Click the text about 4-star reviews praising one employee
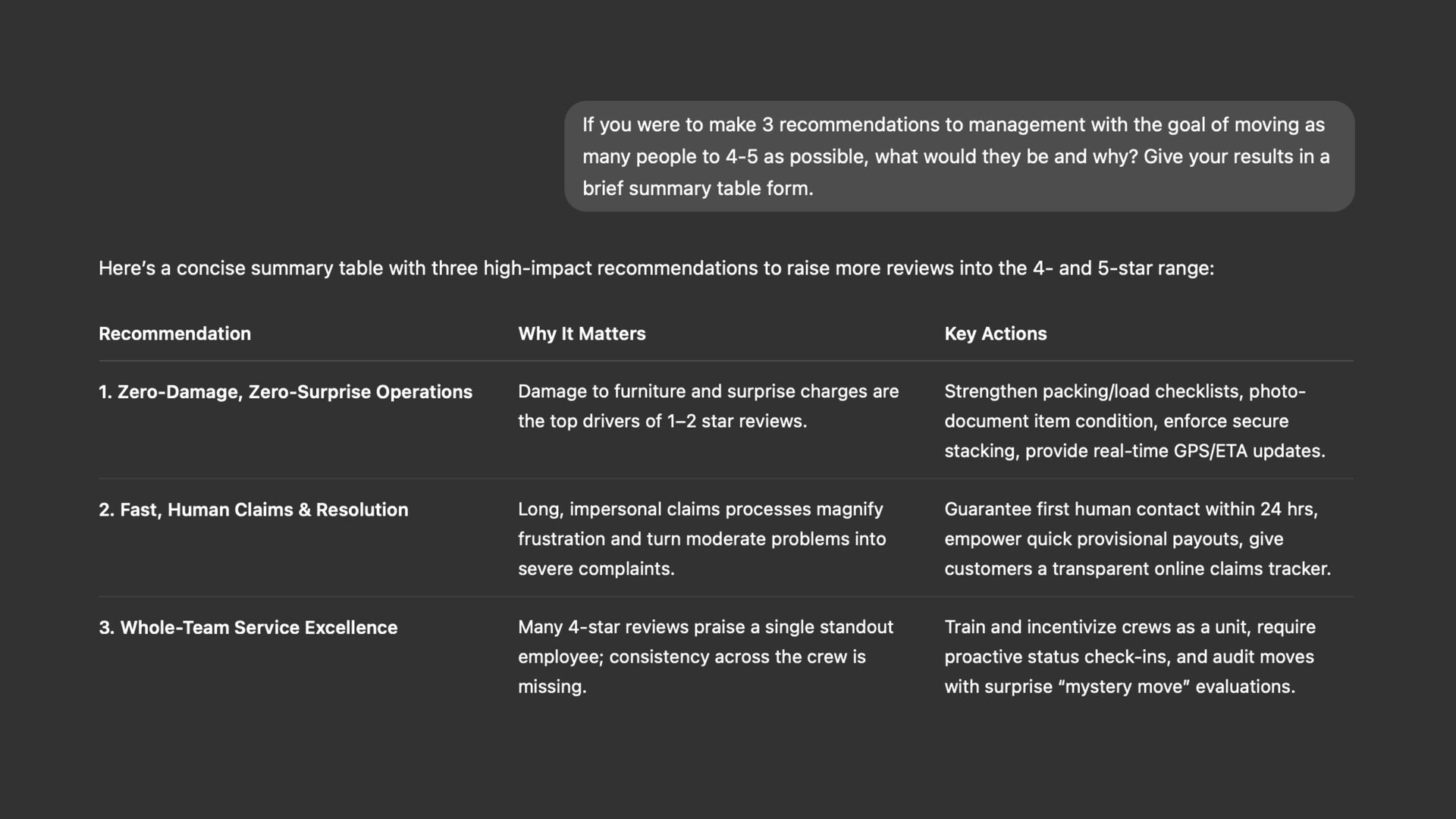 click(x=705, y=657)
